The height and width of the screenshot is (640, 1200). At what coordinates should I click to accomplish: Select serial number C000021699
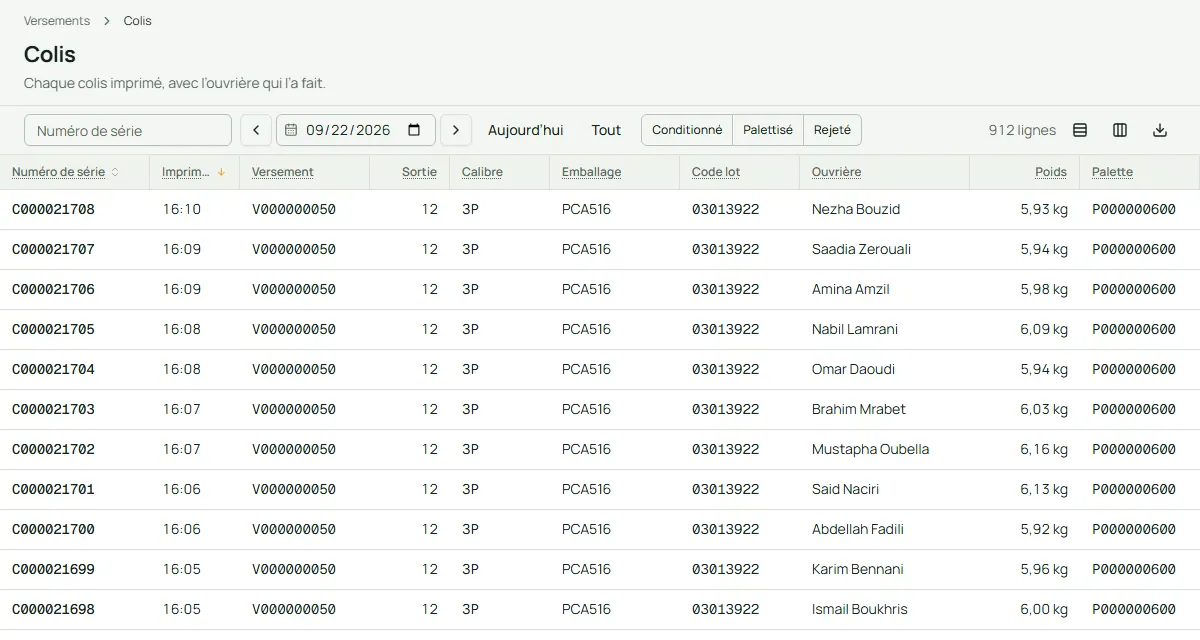coord(53,570)
